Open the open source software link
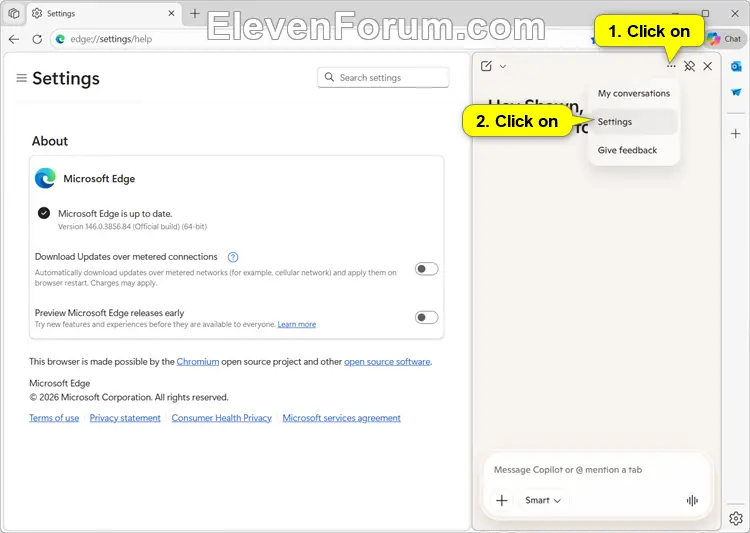 tap(387, 362)
